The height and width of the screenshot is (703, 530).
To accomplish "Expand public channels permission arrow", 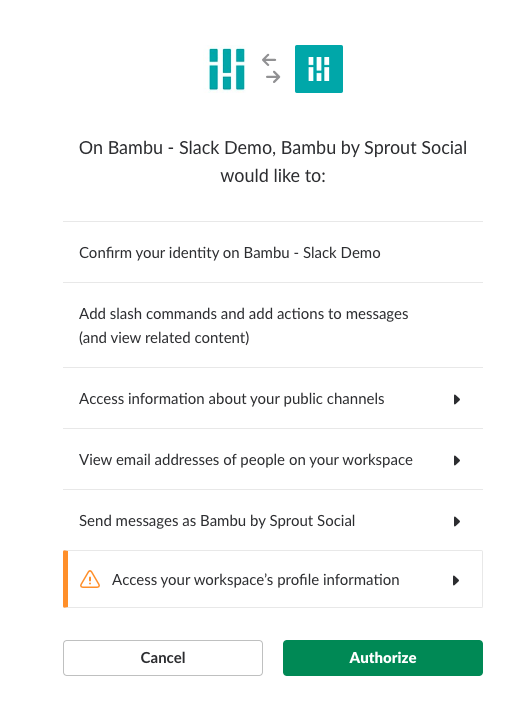I will tap(456, 399).
